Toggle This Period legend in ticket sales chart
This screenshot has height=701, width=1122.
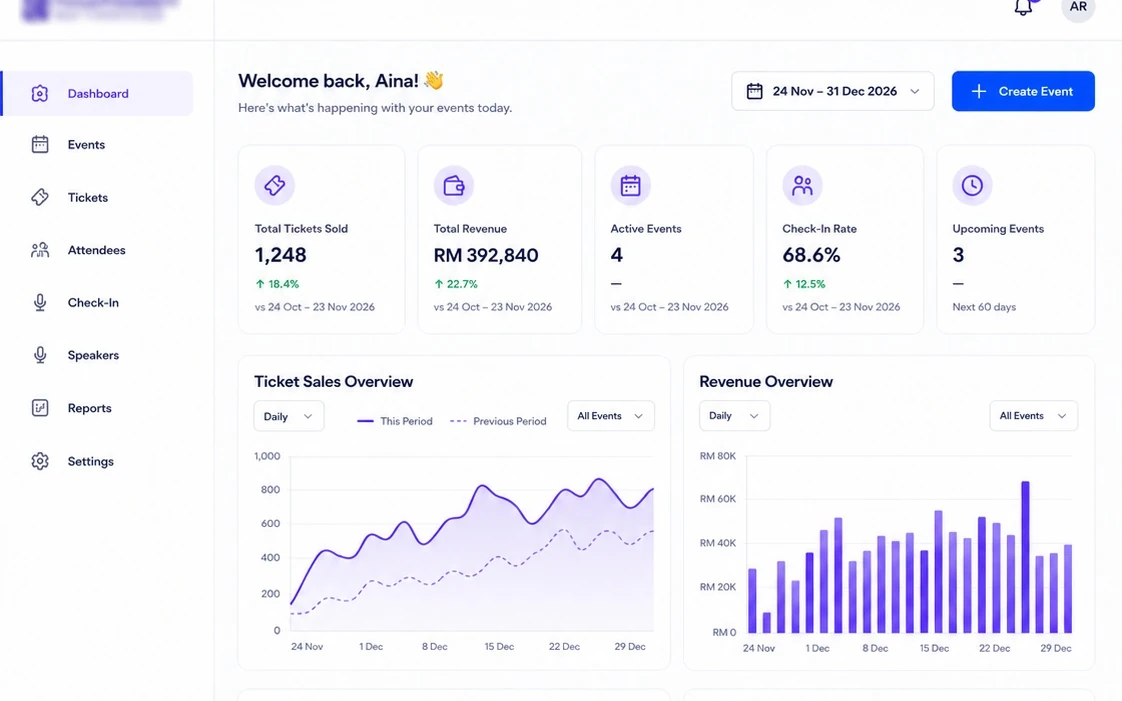(x=395, y=421)
